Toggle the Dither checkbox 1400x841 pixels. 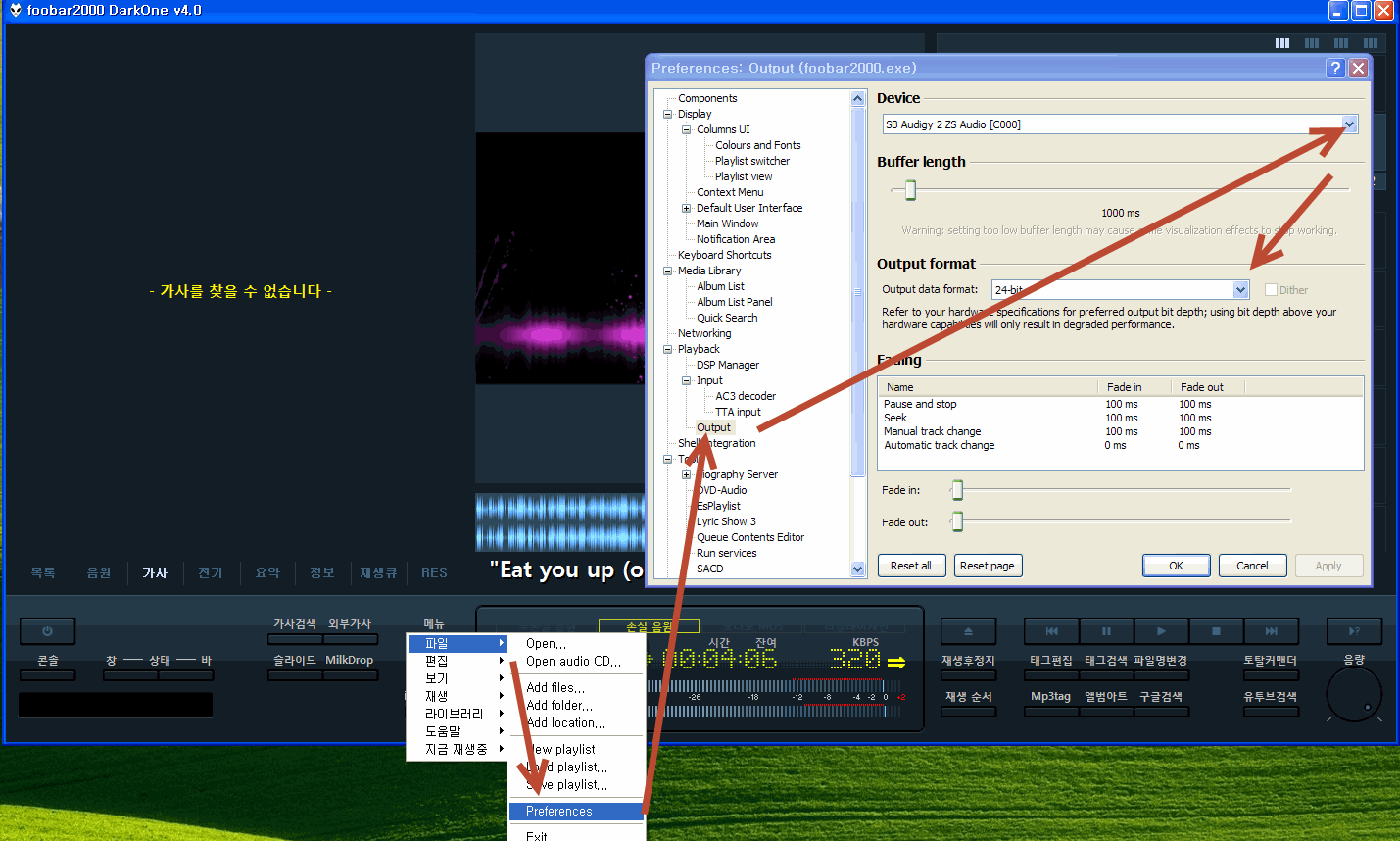pyautogui.click(x=1271, y=290)
